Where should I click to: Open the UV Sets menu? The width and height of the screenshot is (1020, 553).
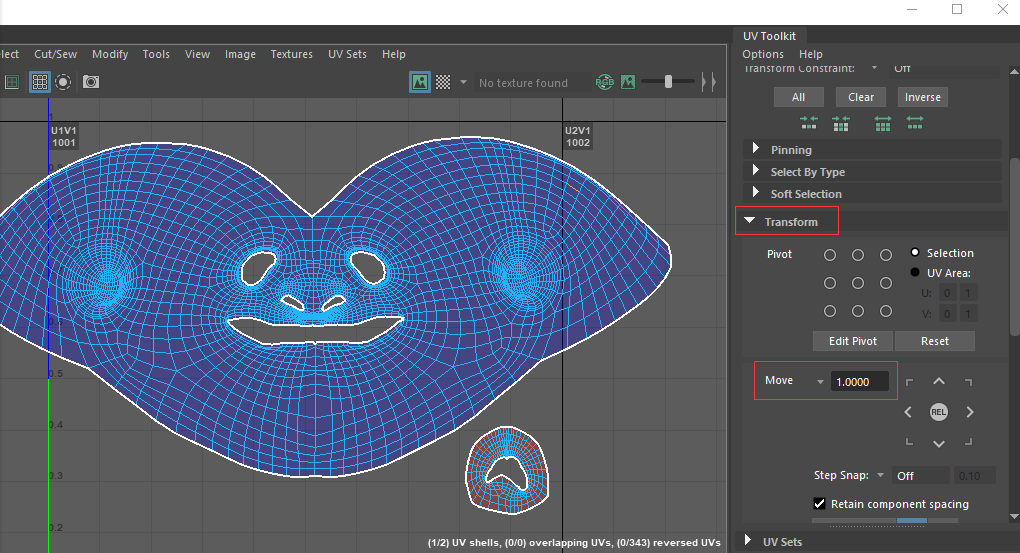pyautogui.click(x=347, y=54)
